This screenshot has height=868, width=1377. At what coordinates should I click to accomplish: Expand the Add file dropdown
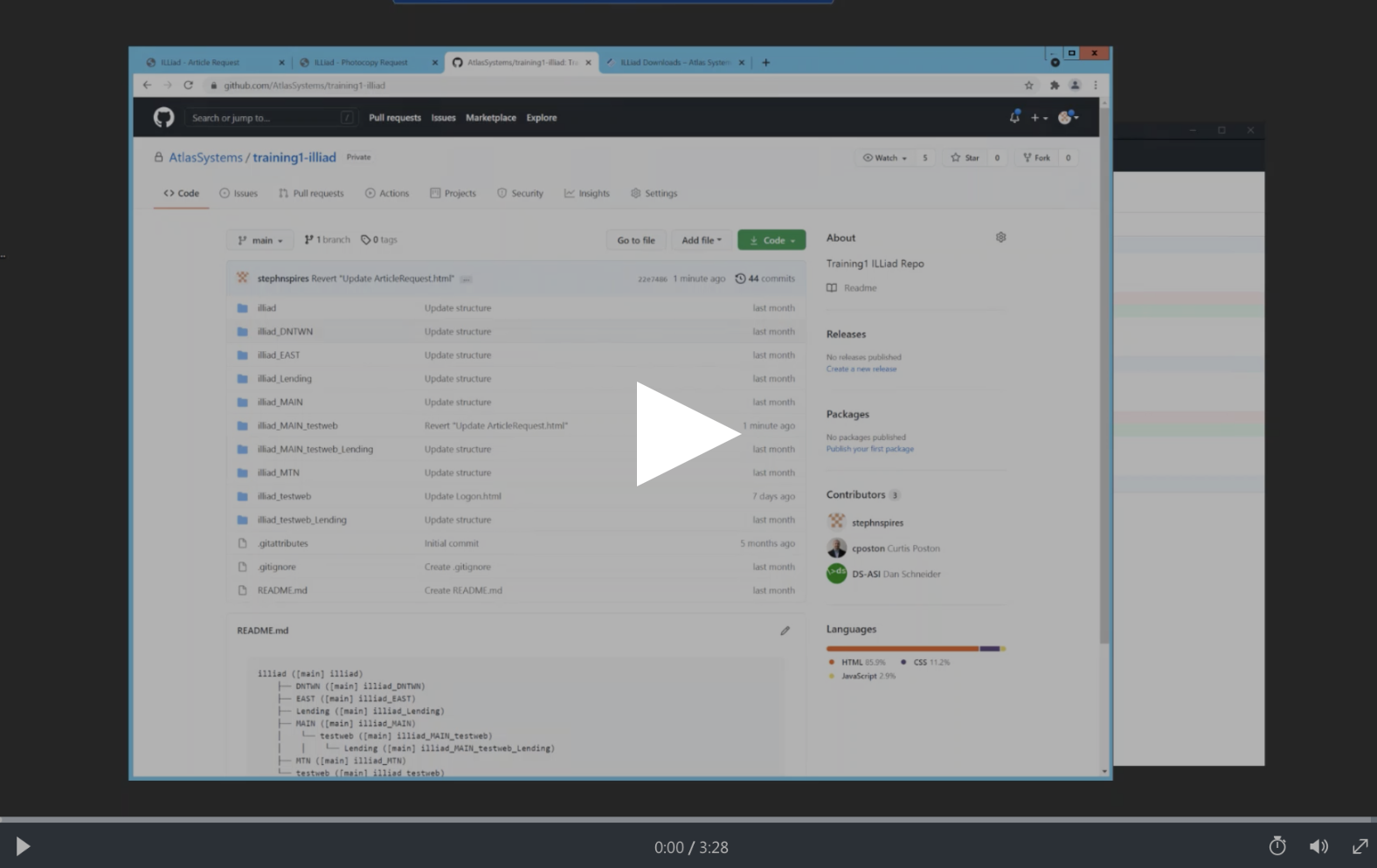701,240
